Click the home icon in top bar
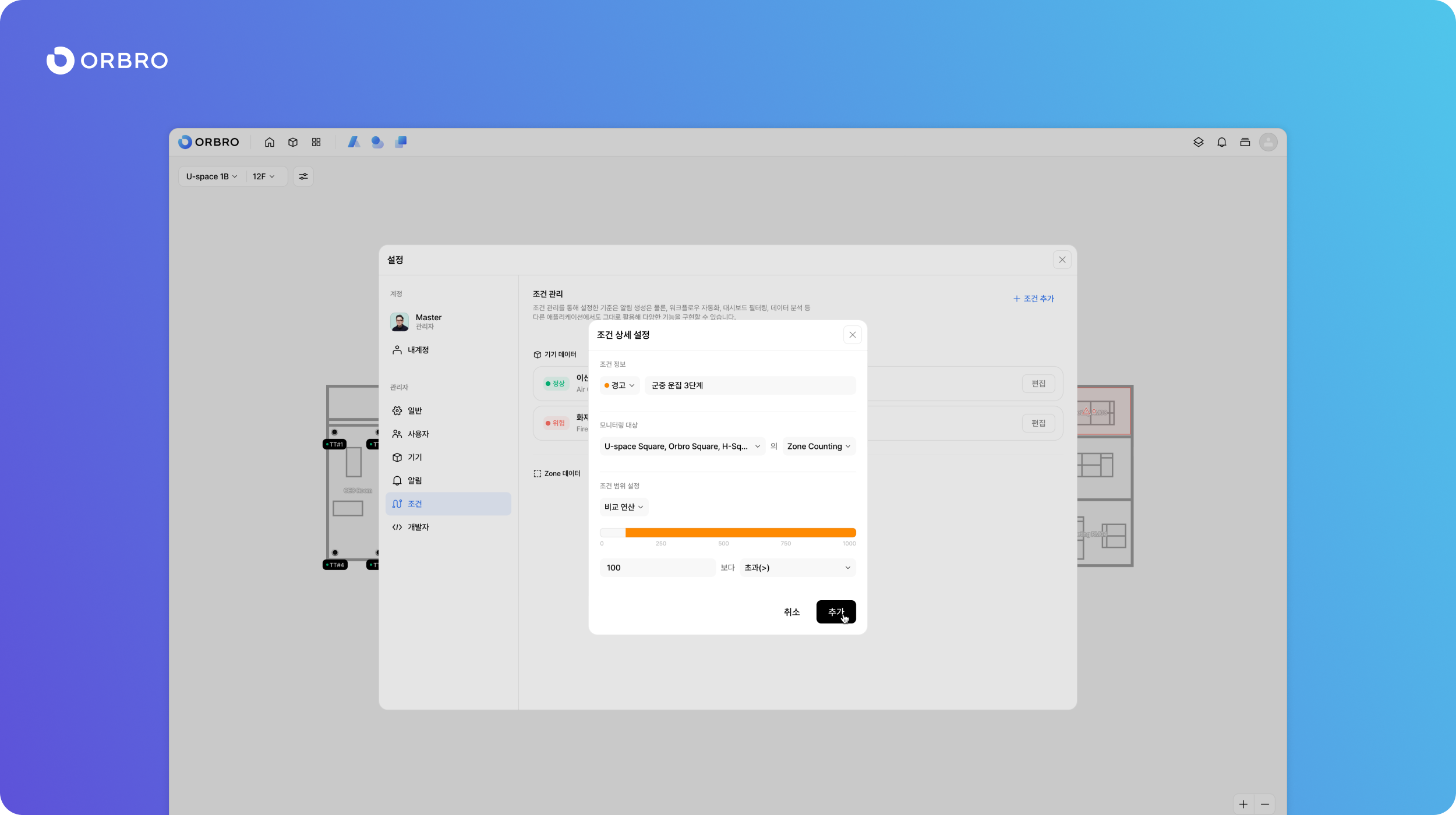Image resolution: width=1456 pixels, height=815 pixels. pos(269,142)
